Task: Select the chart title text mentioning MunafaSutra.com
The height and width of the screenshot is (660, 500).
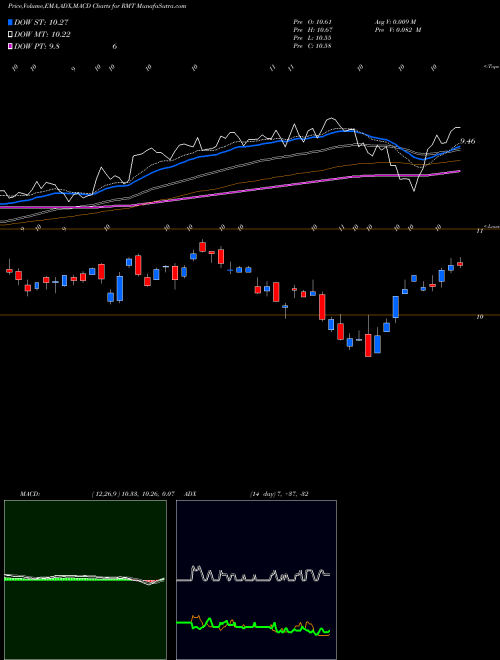Action: 97,6
